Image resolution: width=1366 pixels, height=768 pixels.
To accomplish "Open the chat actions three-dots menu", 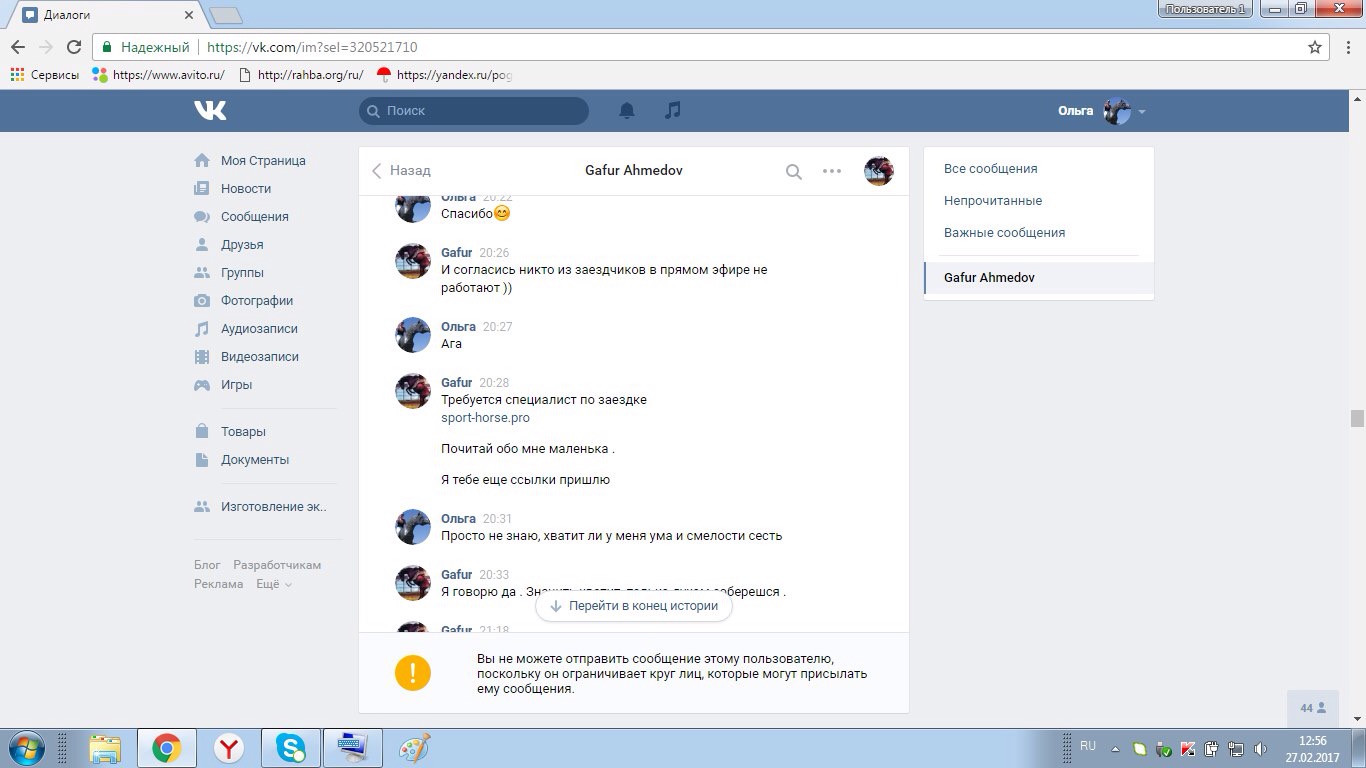I will pos(832,171).
